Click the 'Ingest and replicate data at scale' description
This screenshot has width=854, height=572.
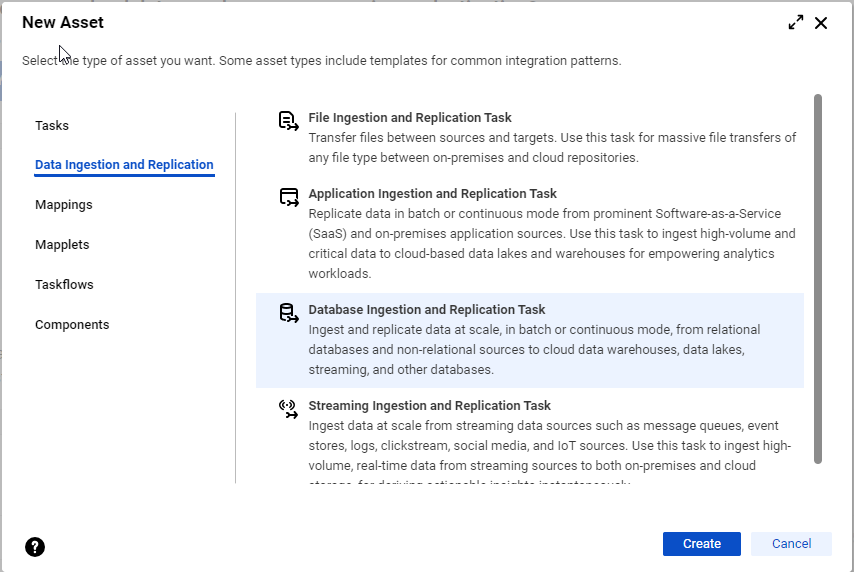point(534,350)
